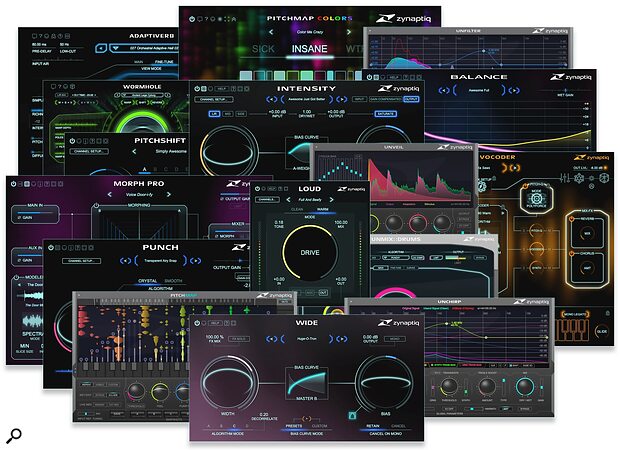Select CLEAN mode in Loud window
Viewport: 620px width, 450px height.
[x=297, y=209]
